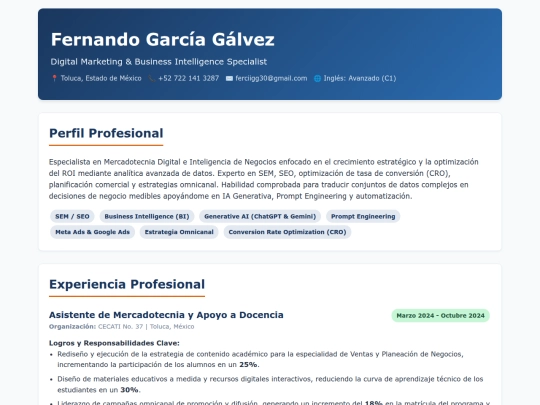Click the email ferciigg30@gmail.com
This screenshot has width=540, height=405.
tap(271, 78)
